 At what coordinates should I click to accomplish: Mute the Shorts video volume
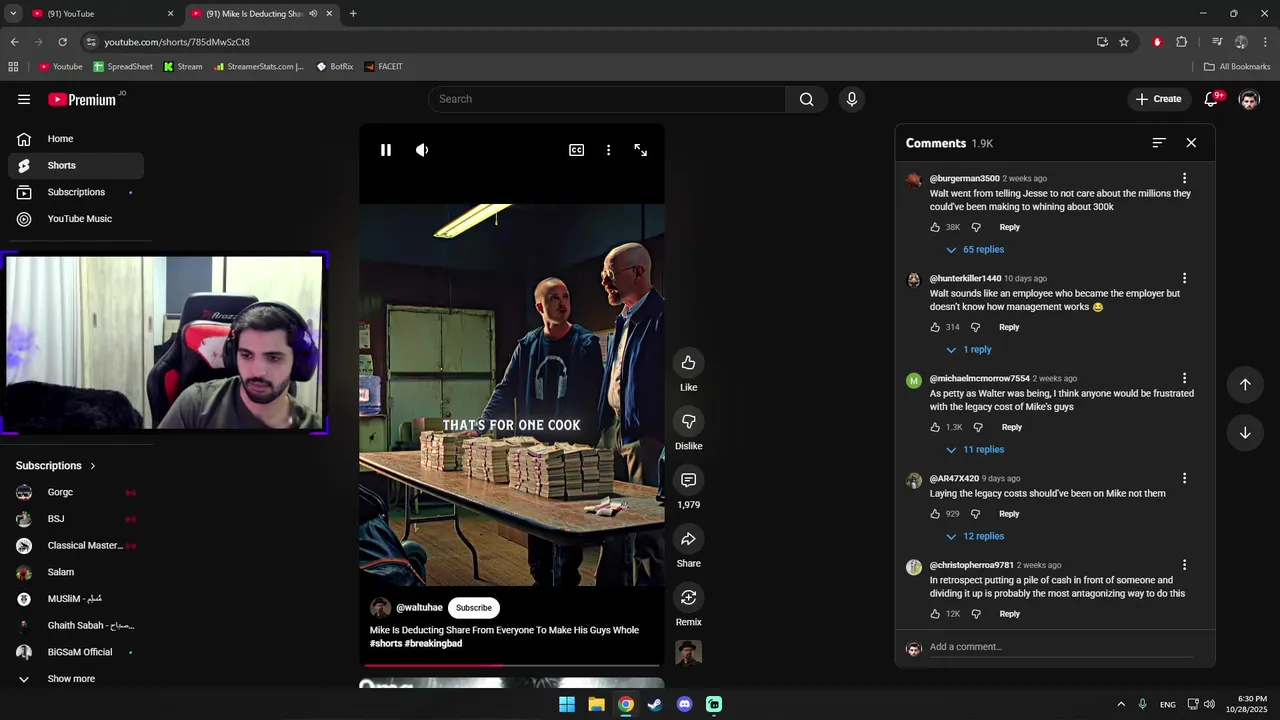point(422,150)
